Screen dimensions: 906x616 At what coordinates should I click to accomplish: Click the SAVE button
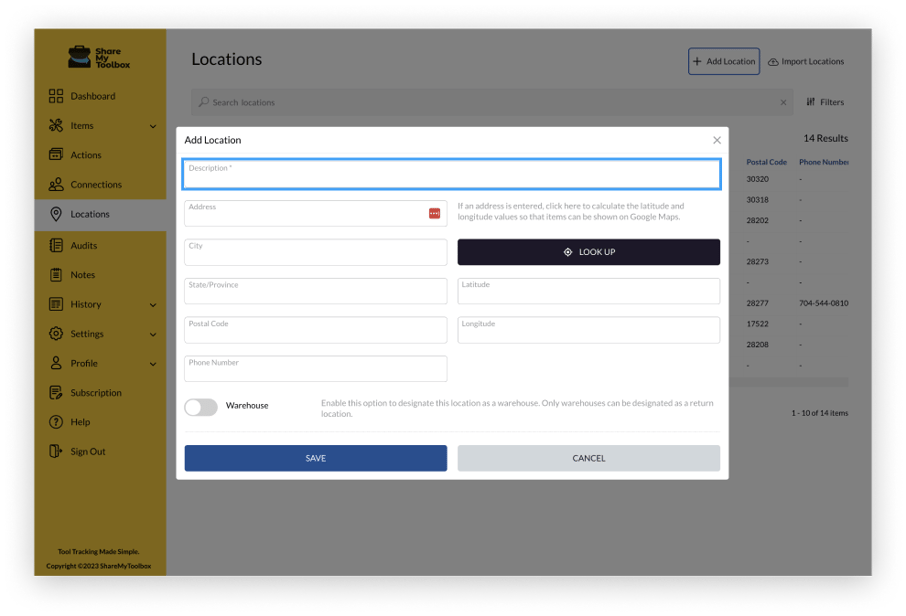(x=315, y=458)
